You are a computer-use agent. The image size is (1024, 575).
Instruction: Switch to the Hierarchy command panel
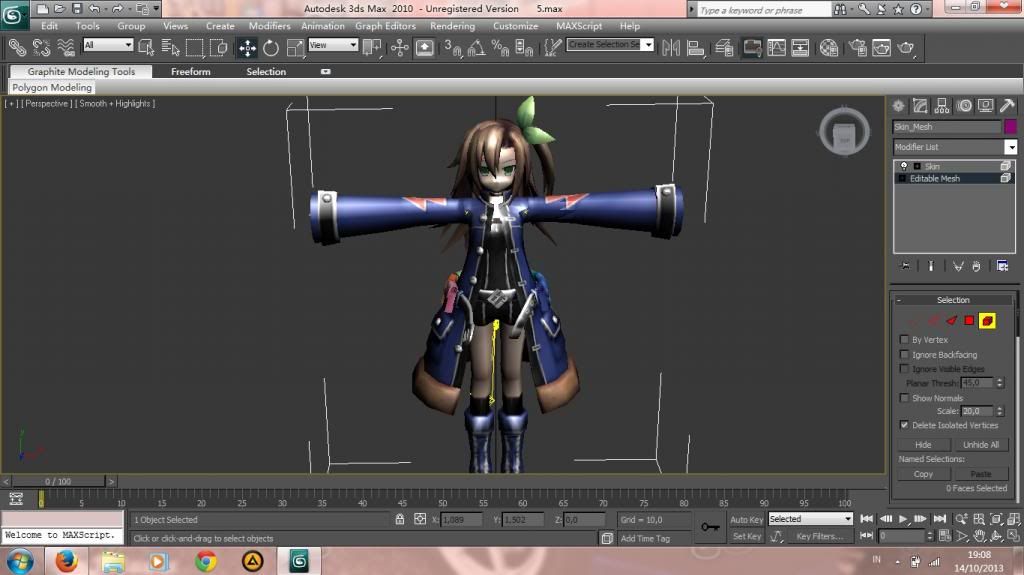pyautogui.click(x=942, y=106)
